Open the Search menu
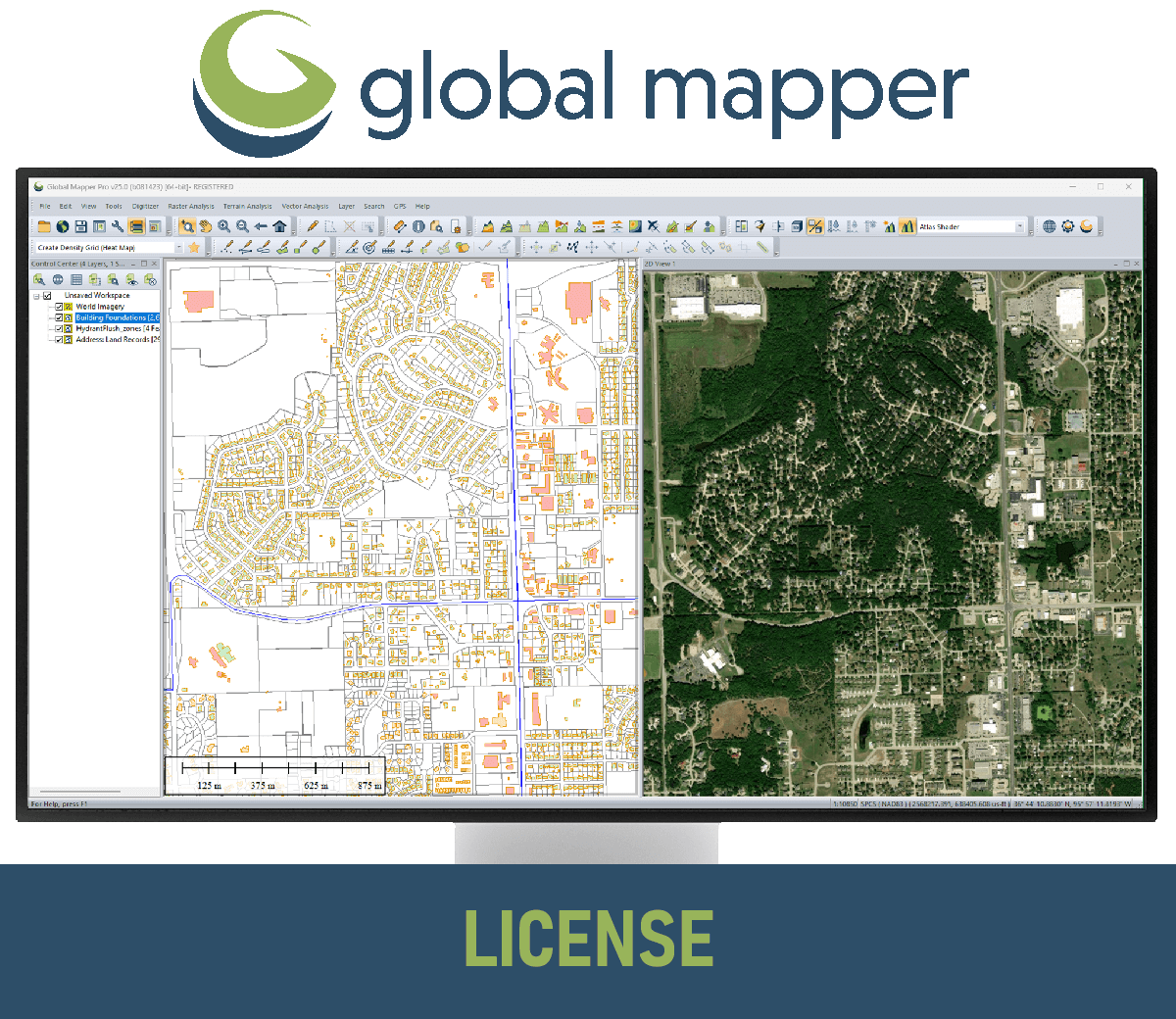 374,207
